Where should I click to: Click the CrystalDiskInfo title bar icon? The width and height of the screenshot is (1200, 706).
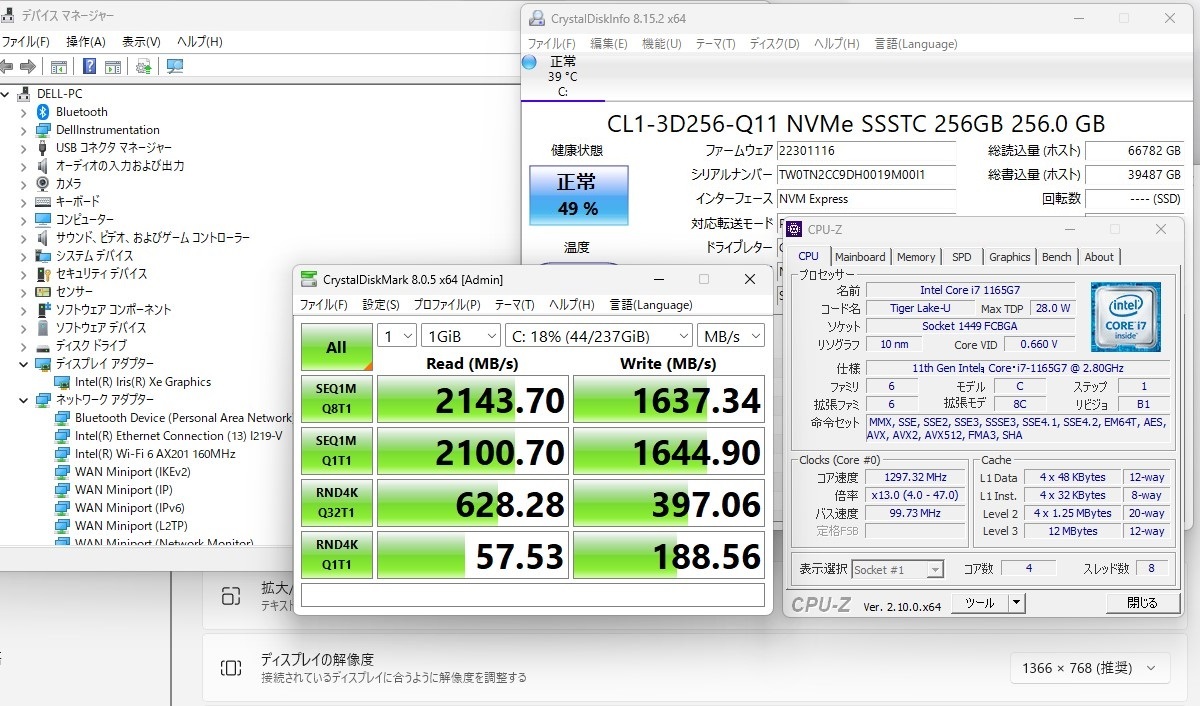pyautogui.click(x=536, y=18)
